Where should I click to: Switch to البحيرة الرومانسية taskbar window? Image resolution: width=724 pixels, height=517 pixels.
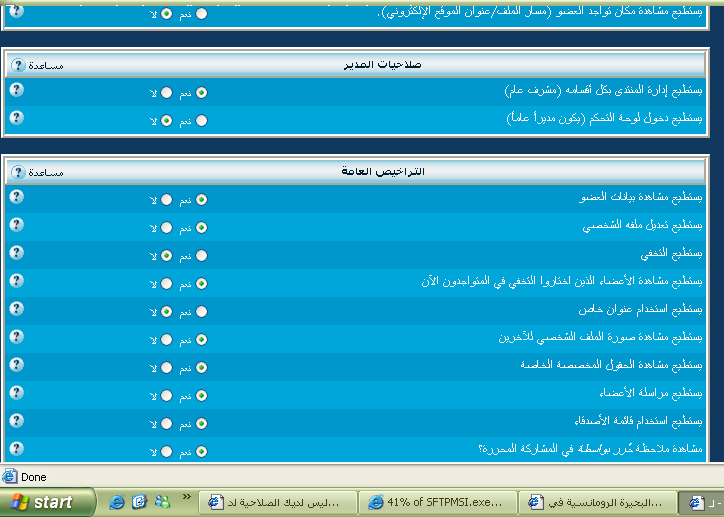pos(599,502)
